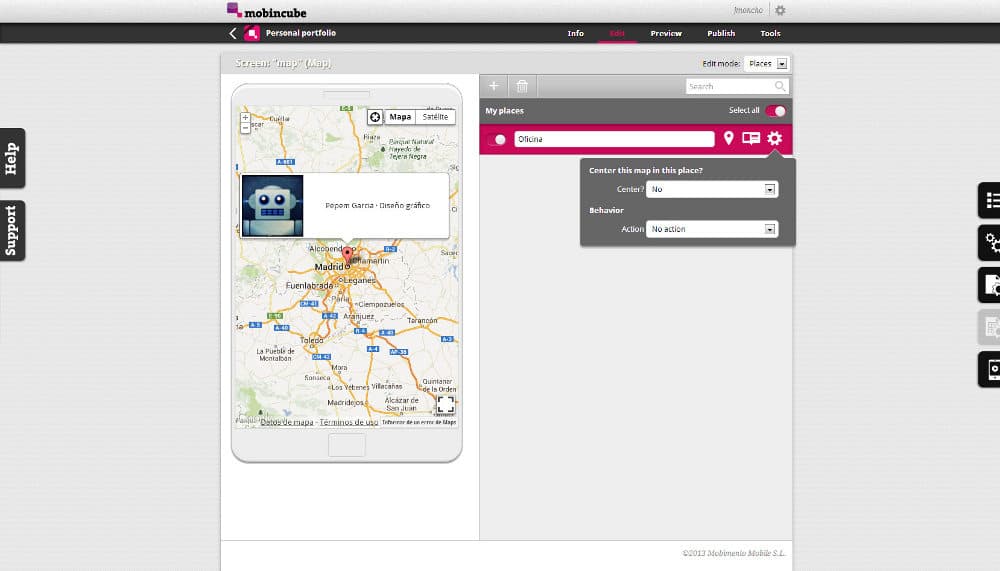The height and width of the screenshot is (571, 1000).
Task: Click the trash delete icon
Action: [x=522, y=86]
